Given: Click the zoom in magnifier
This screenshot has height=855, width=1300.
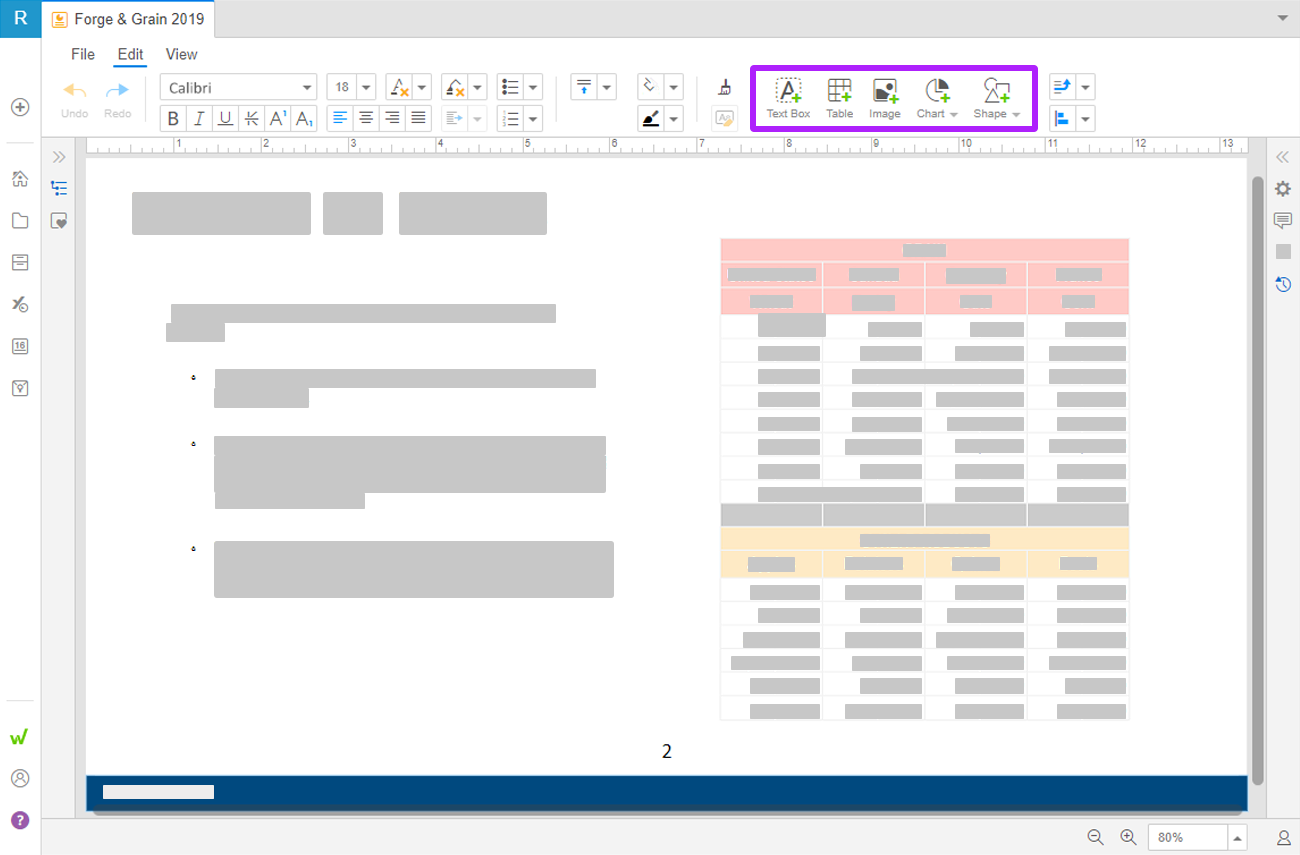Looking at the screenshot, I should 1128,837.
